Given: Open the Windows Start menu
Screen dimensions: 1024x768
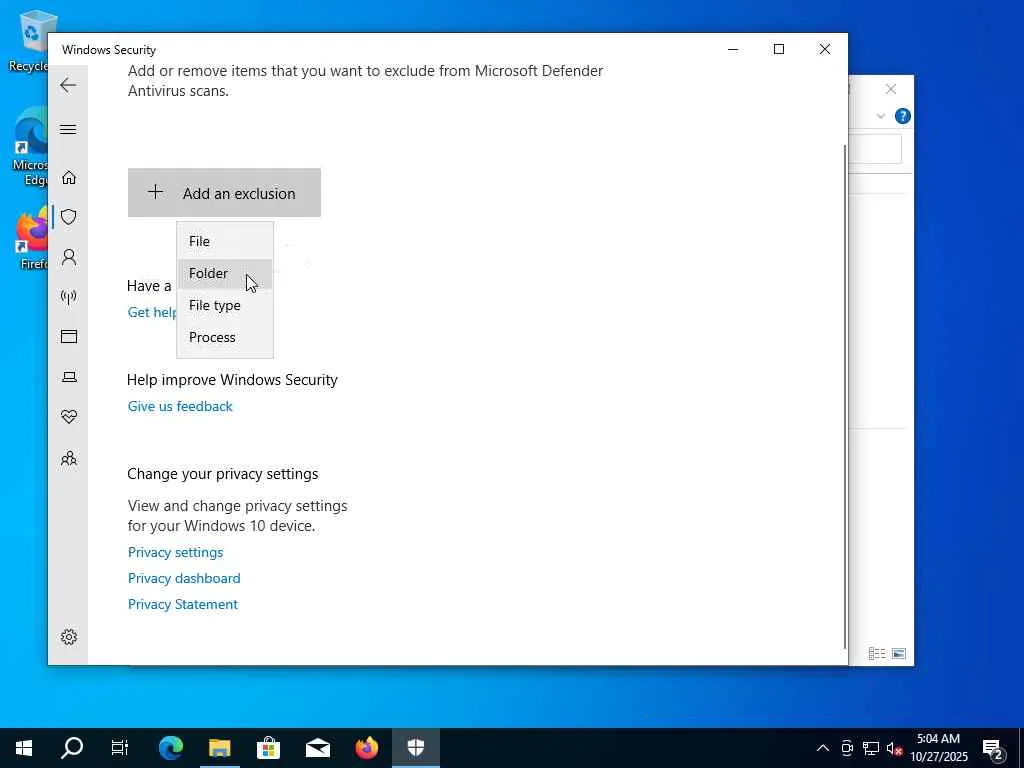Looking at the screenshot, I should point(24,748).
